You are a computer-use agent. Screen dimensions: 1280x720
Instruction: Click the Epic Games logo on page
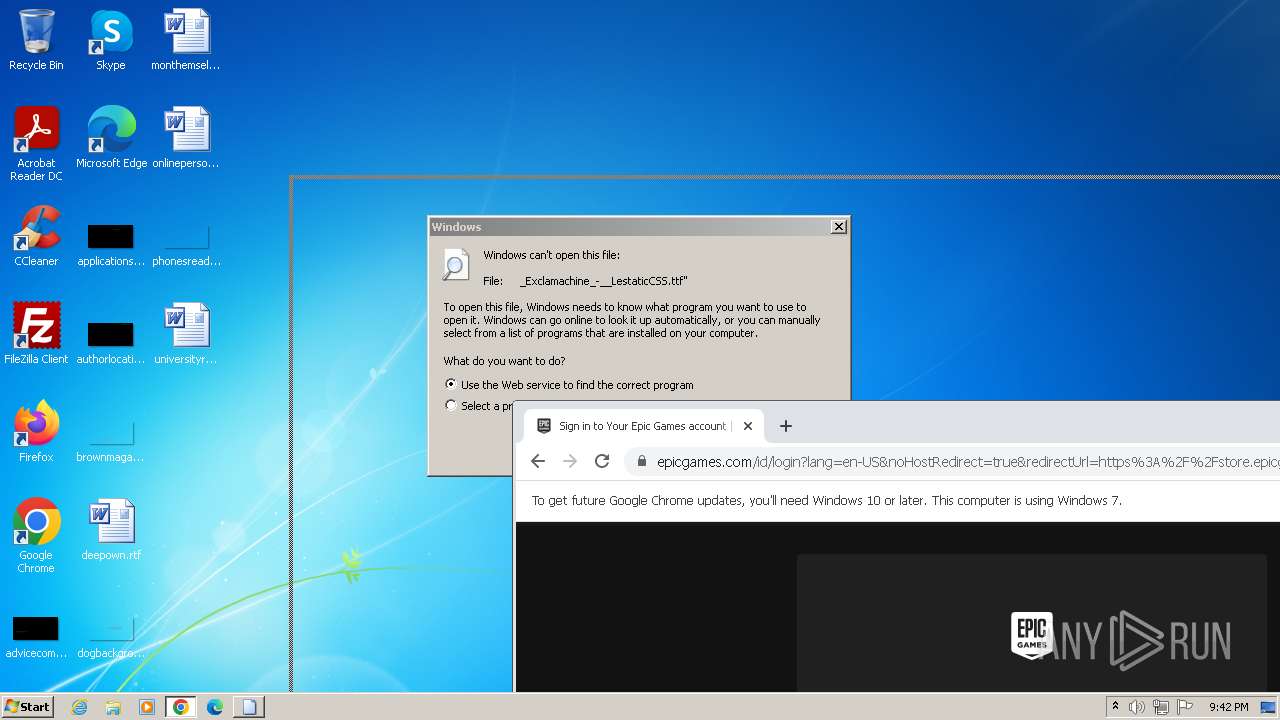pos(1031,636)
